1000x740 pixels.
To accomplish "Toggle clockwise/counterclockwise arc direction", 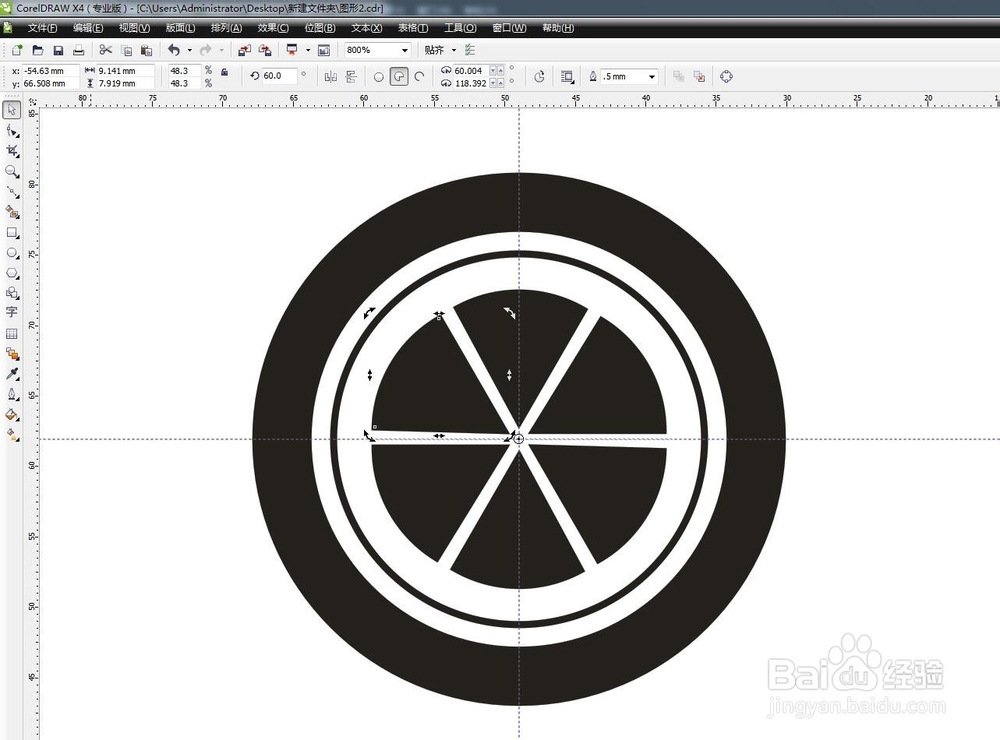I will (539, 77).
